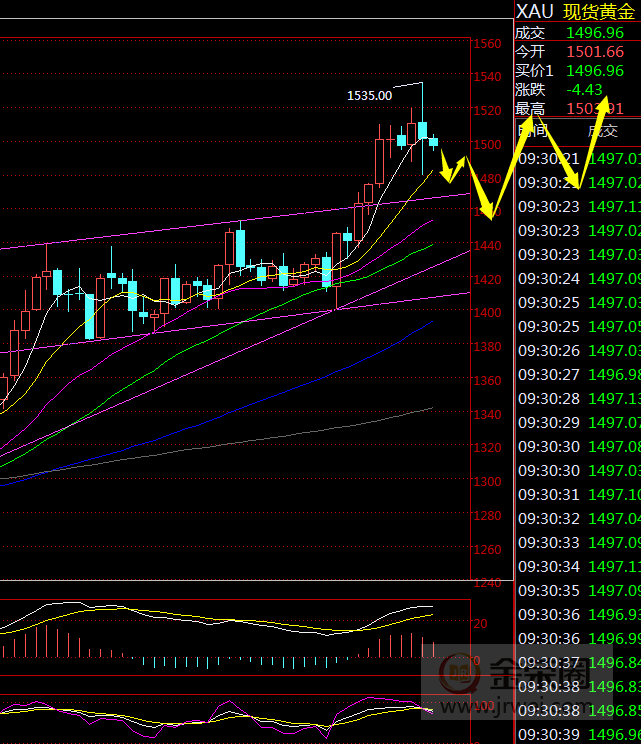
Task: Click the XAU symbol code in header
Action: pyautogui.click(x=534, y=11)
